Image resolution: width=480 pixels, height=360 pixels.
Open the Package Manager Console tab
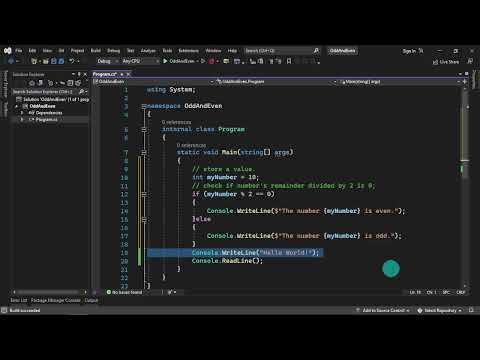[x=56, y=300]
